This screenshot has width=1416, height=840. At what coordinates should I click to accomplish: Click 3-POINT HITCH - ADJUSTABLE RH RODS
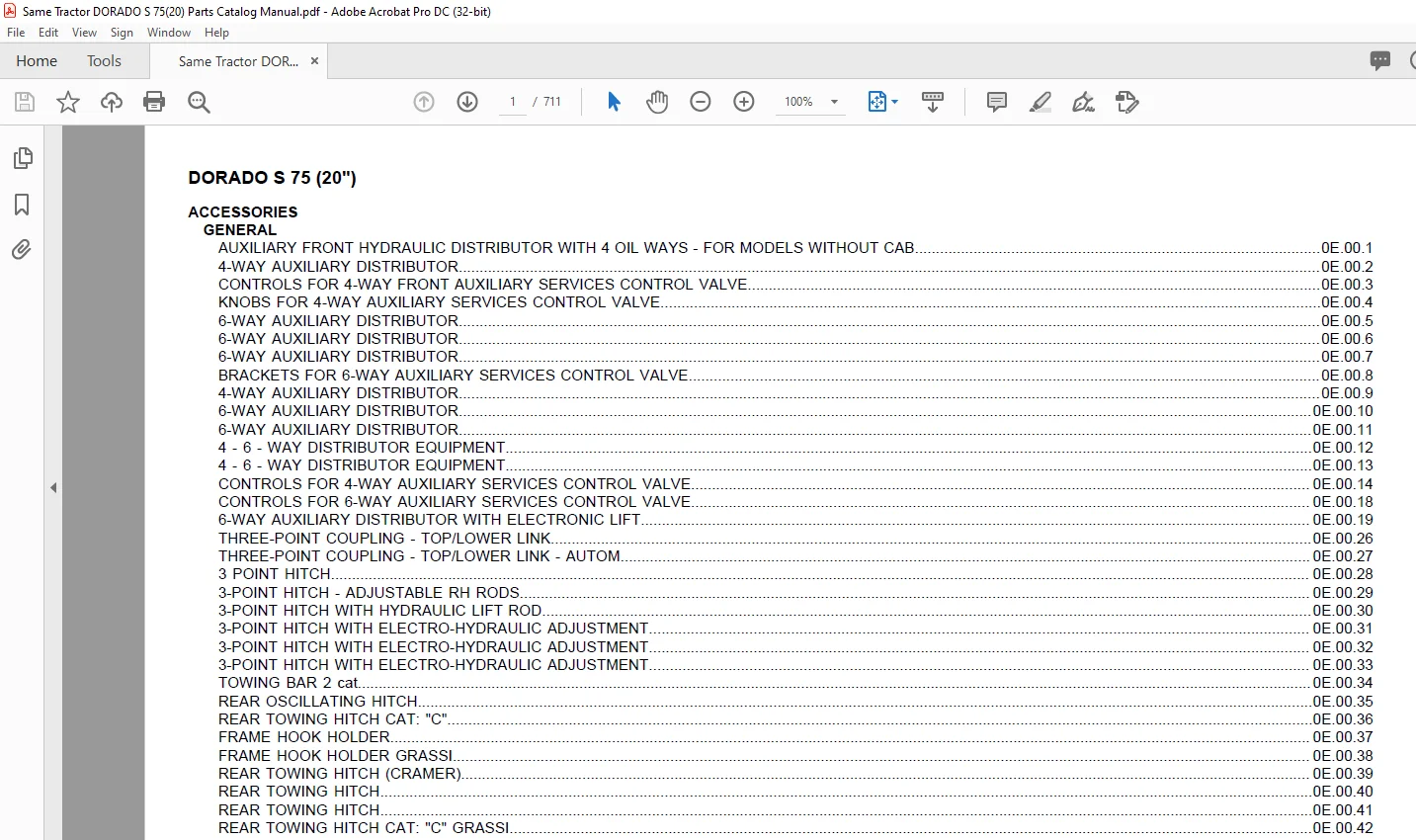(370, 593)
